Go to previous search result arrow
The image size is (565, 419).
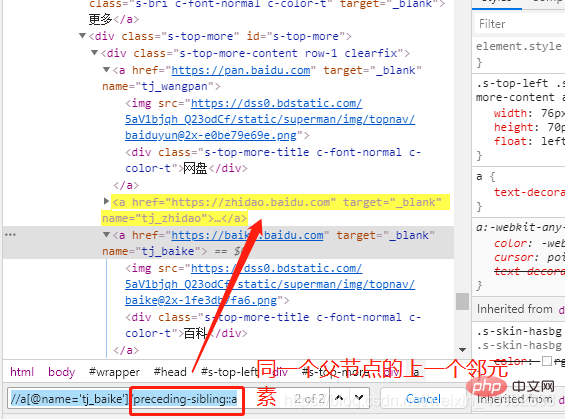339,398
